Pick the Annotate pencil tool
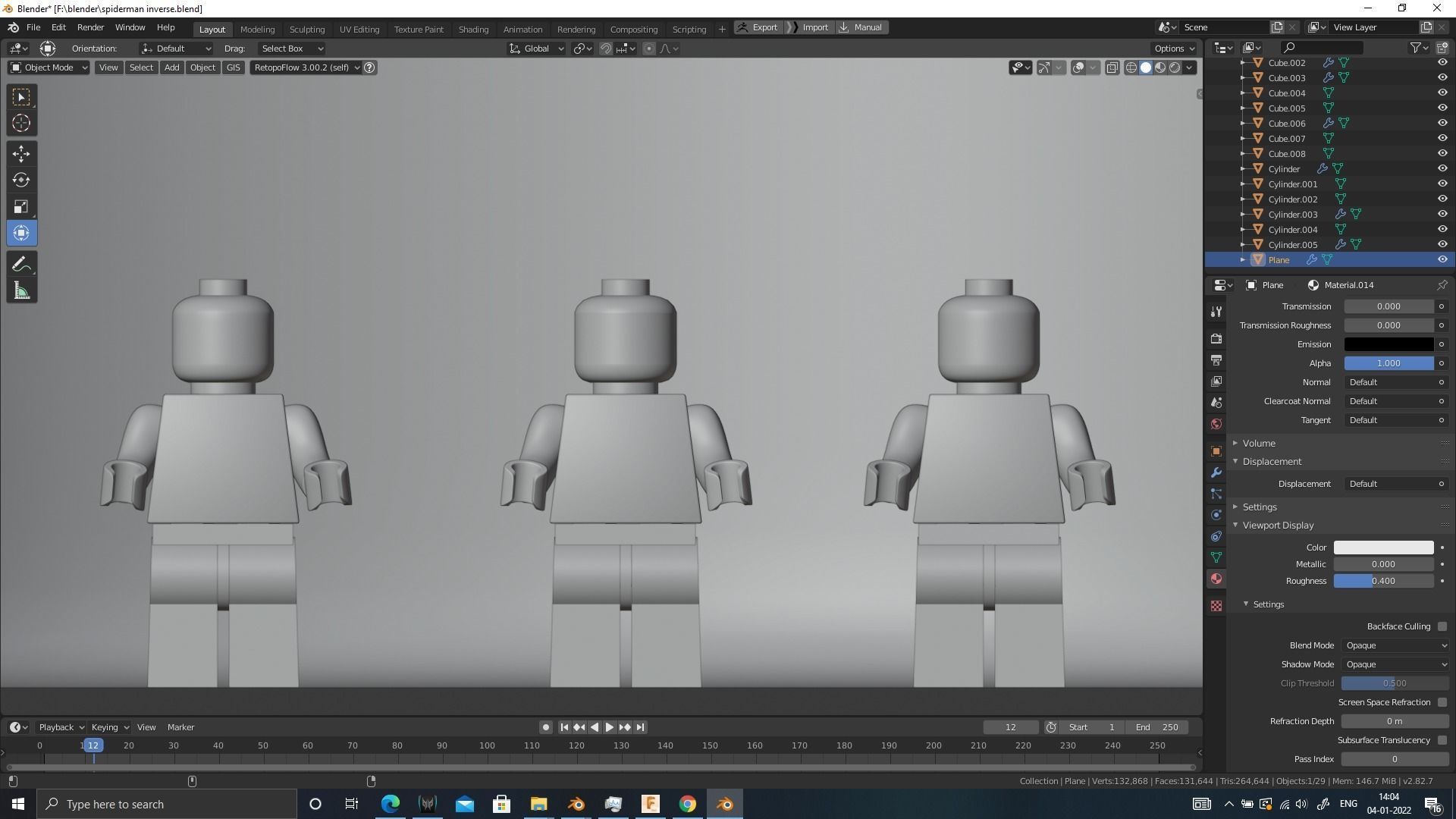 click(x=21, y=265)
